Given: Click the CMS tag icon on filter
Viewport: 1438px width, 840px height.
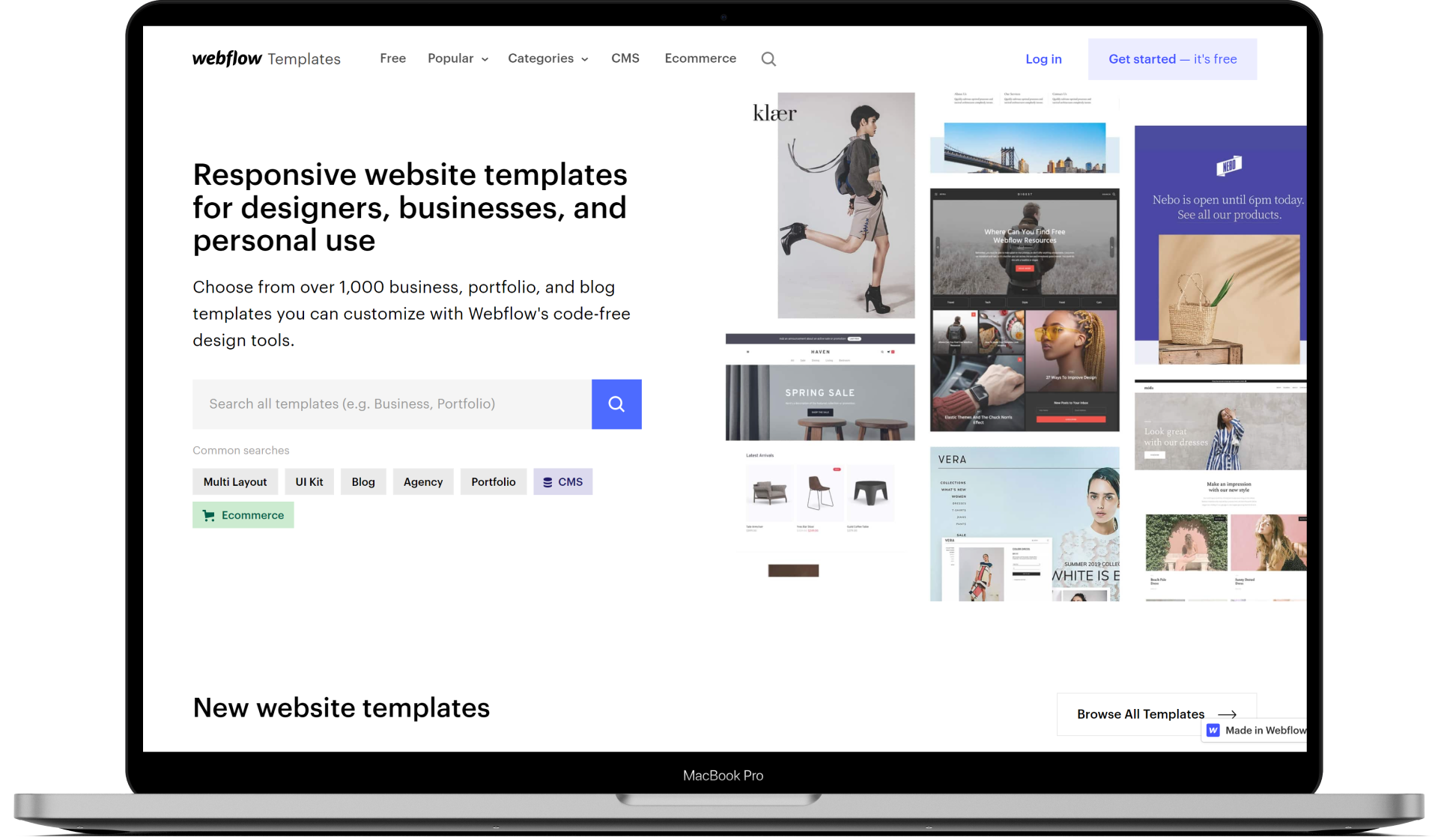Looking at the screenshot, I should (x=548, y=482).
